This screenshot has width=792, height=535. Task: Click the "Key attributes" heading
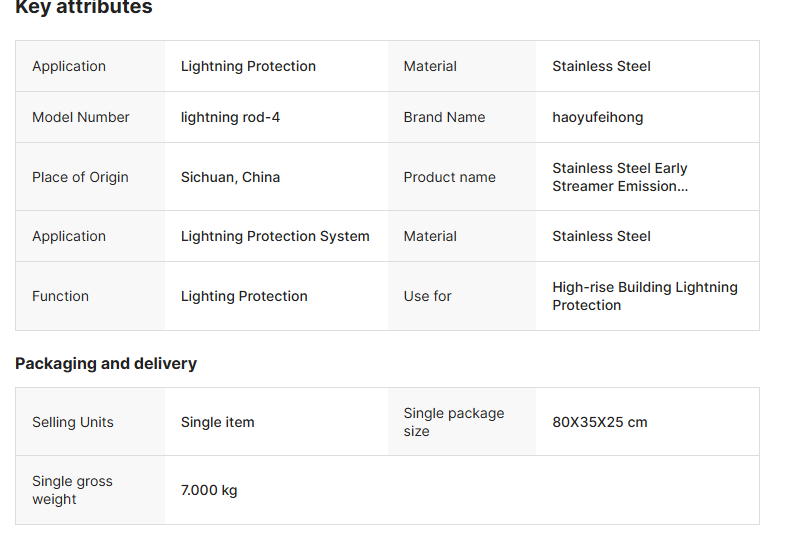[84, 8]
